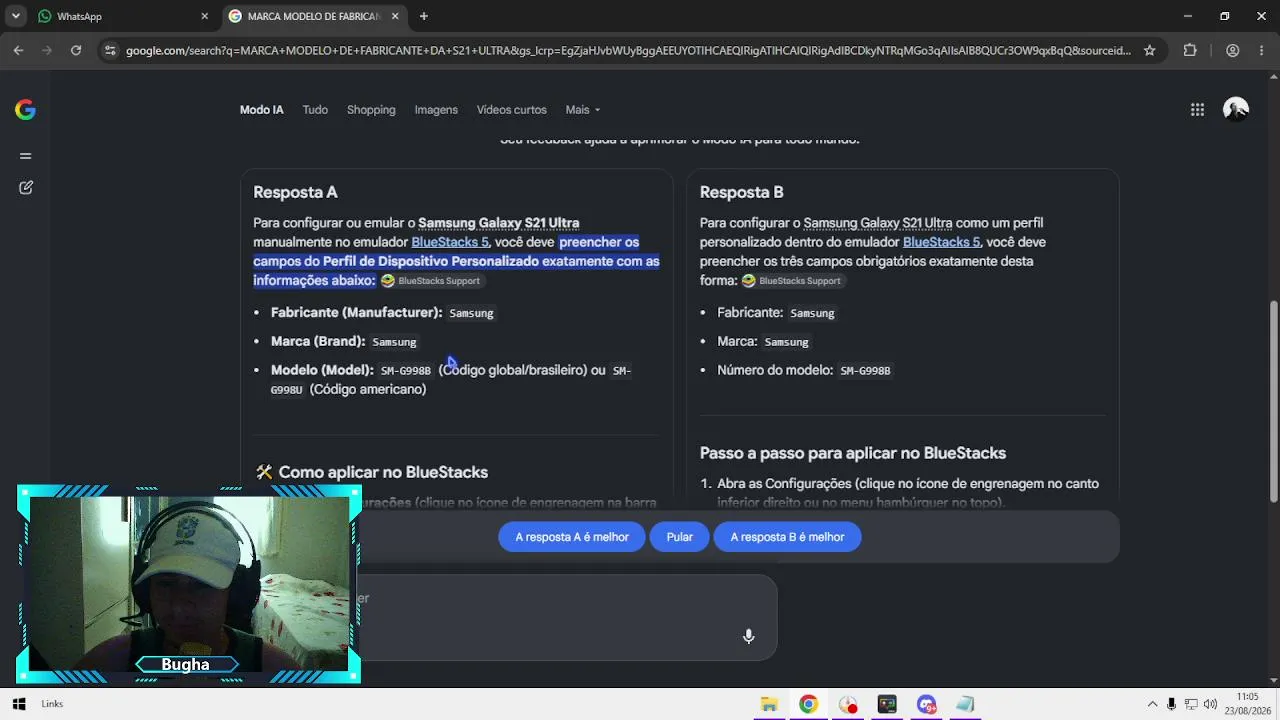Open the volume control in system tray

click(x=1210, y=704)
